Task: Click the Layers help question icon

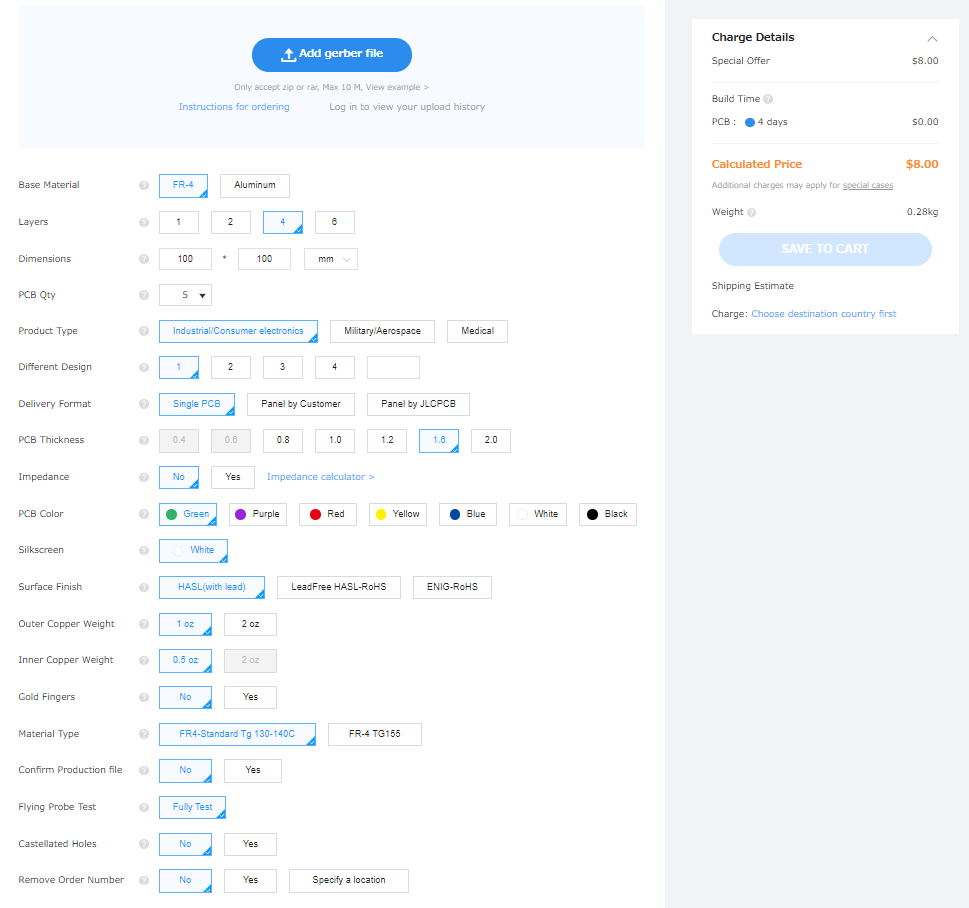Action: click(144, 223)
